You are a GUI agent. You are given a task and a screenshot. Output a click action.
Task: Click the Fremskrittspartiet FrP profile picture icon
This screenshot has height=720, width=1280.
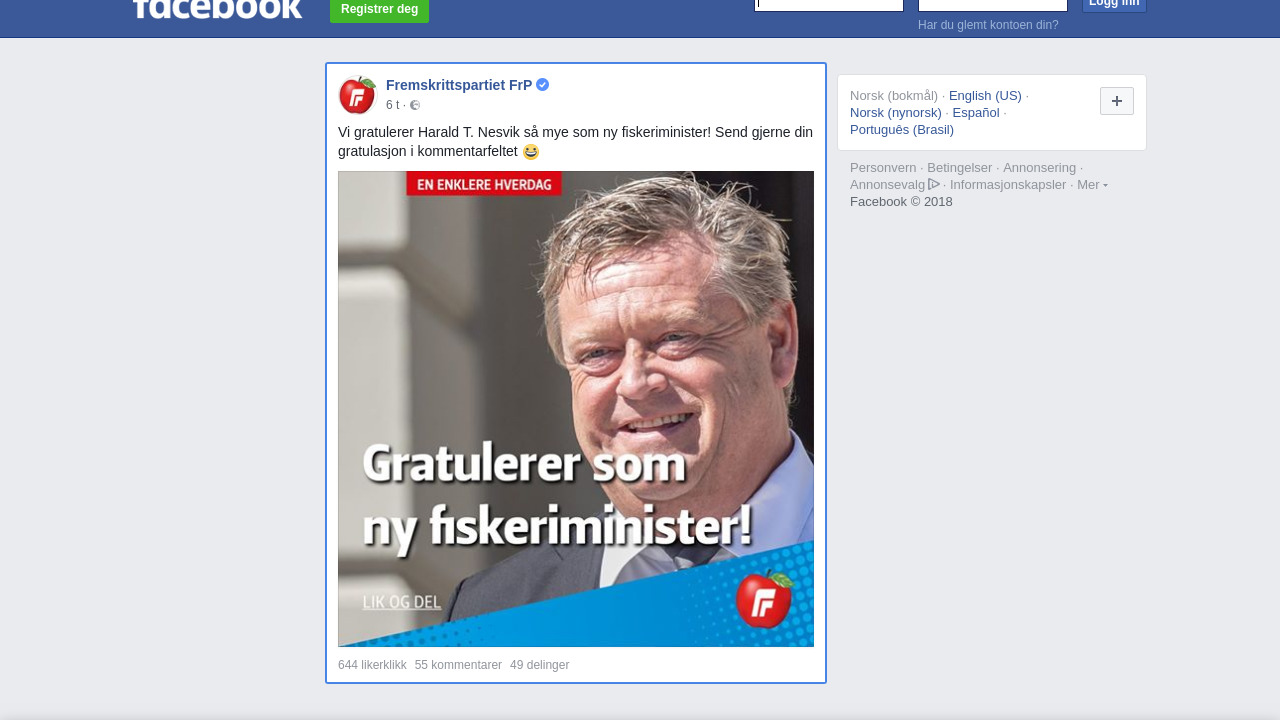click(x=357, y=95)
